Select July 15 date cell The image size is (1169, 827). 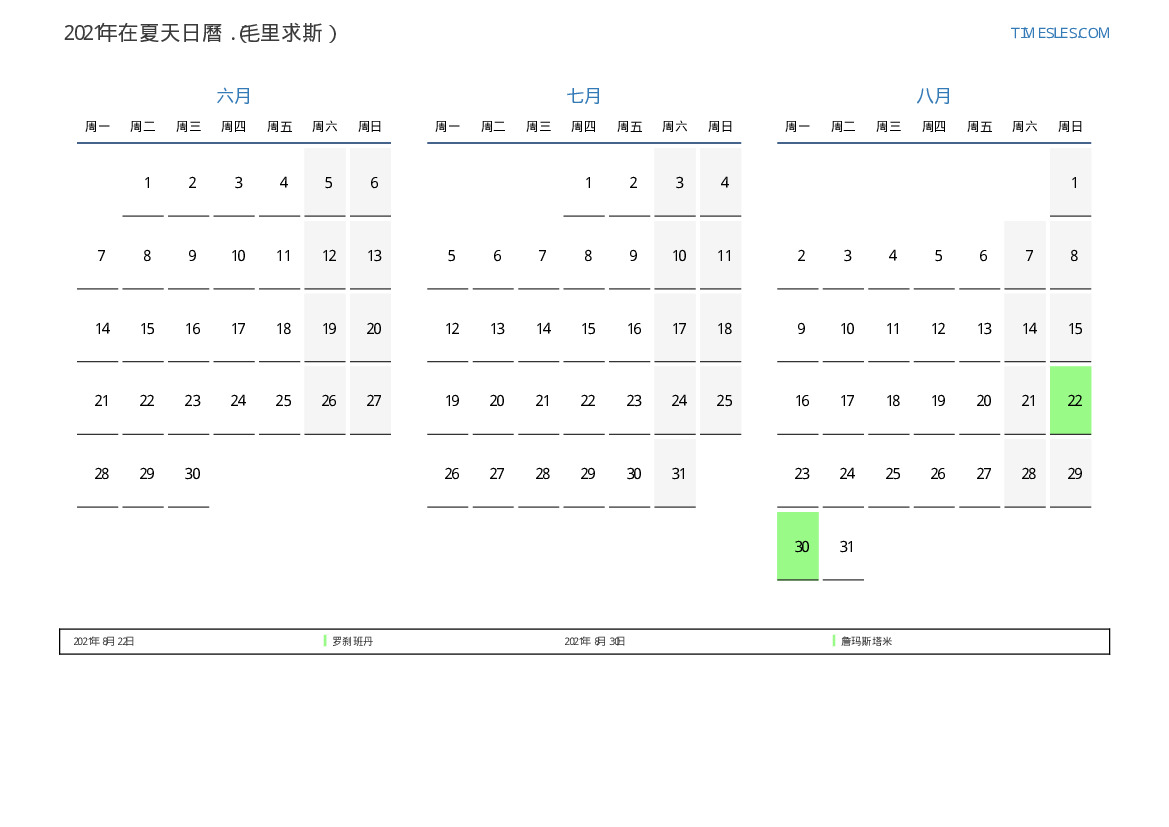coord(588,329)
